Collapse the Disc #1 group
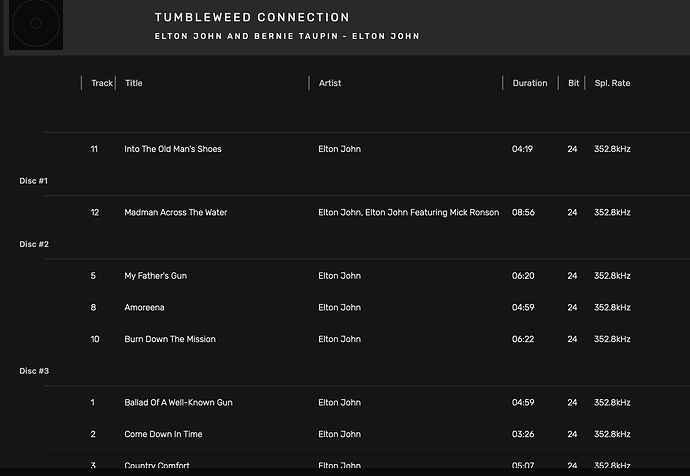The height and width of the screenshot is (476, 690). (34, 181)
